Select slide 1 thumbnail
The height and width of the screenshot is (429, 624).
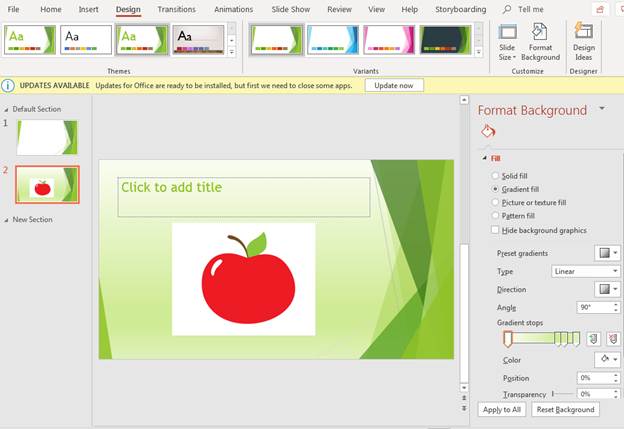[x=47, y=137]
